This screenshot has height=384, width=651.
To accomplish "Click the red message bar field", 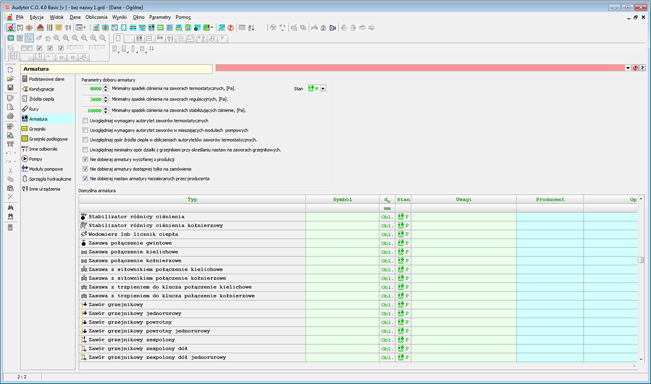I will tap(420, 68).
